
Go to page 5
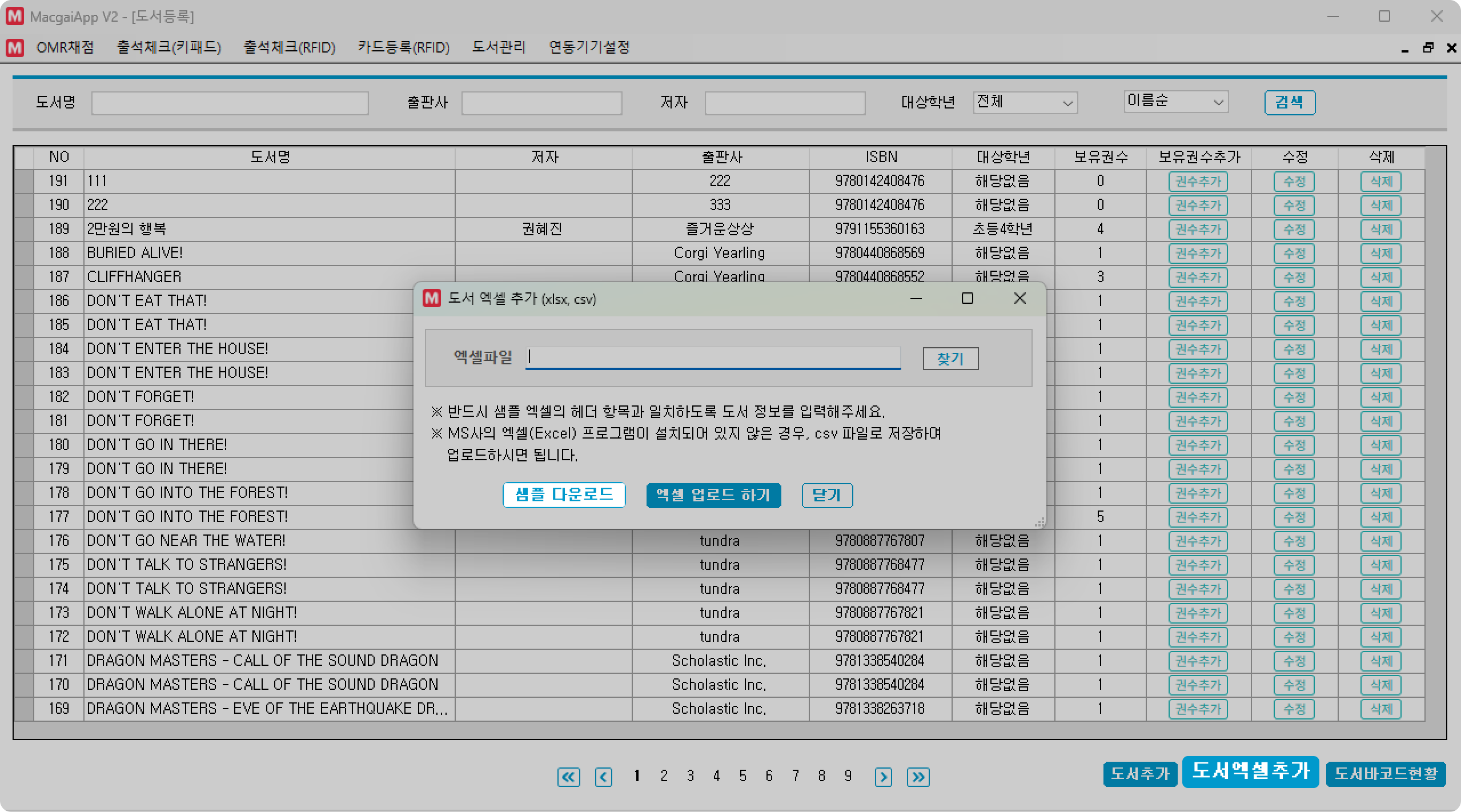click(x=742, y=776)
